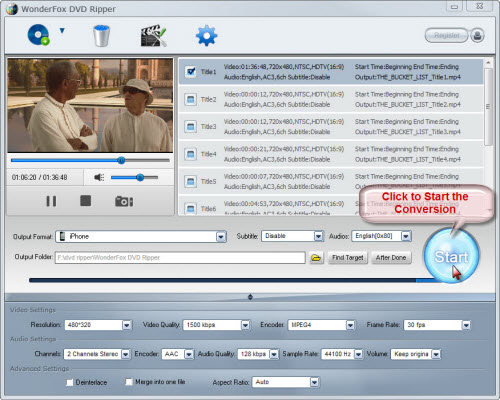Click the user account icon beside Register
Image resolution: width=500 pixels, height=400 pixels.
477,35
